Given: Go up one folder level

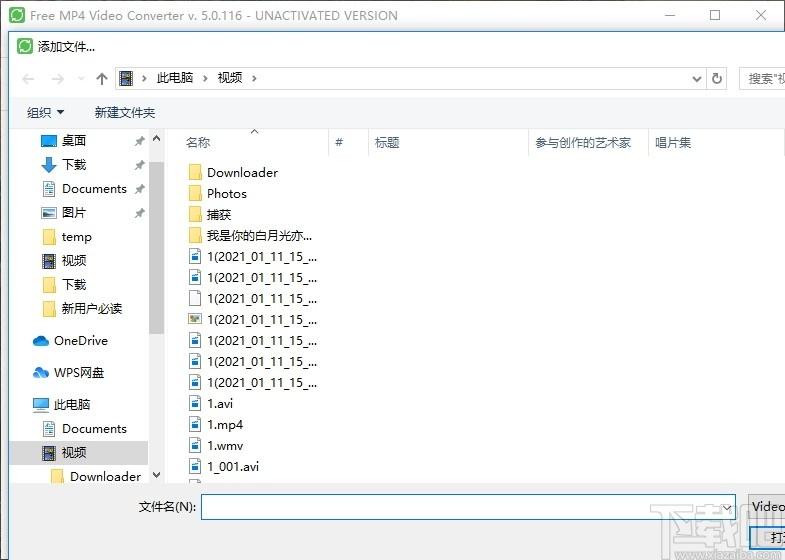Looking at the screenshot, I should 102,79.
